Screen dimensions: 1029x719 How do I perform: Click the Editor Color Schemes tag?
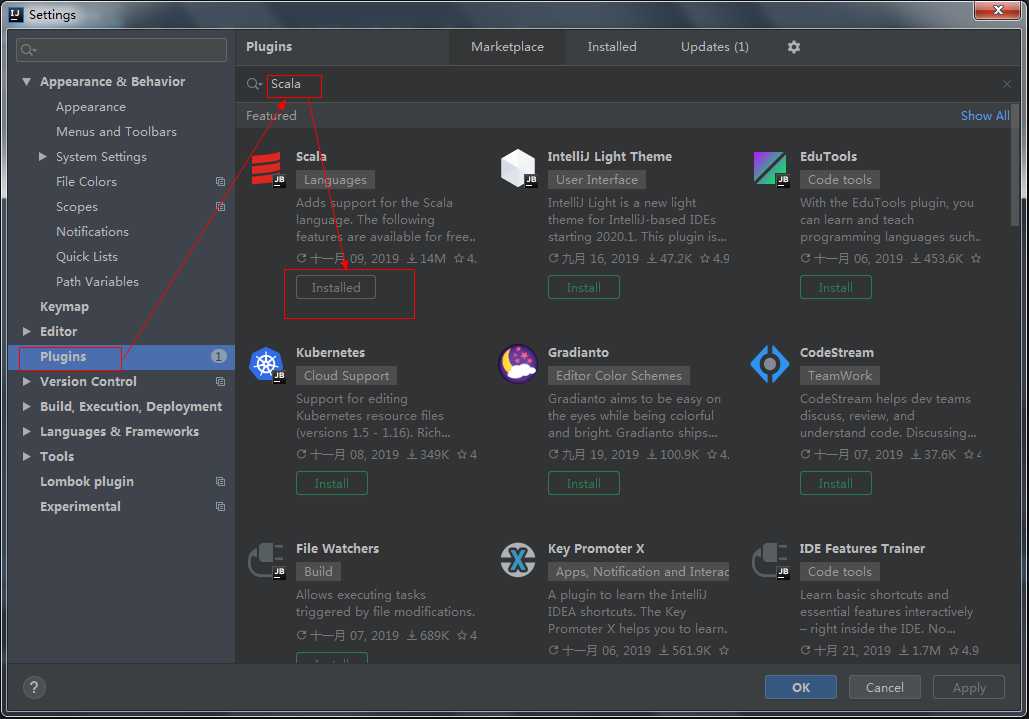[619, 376]
